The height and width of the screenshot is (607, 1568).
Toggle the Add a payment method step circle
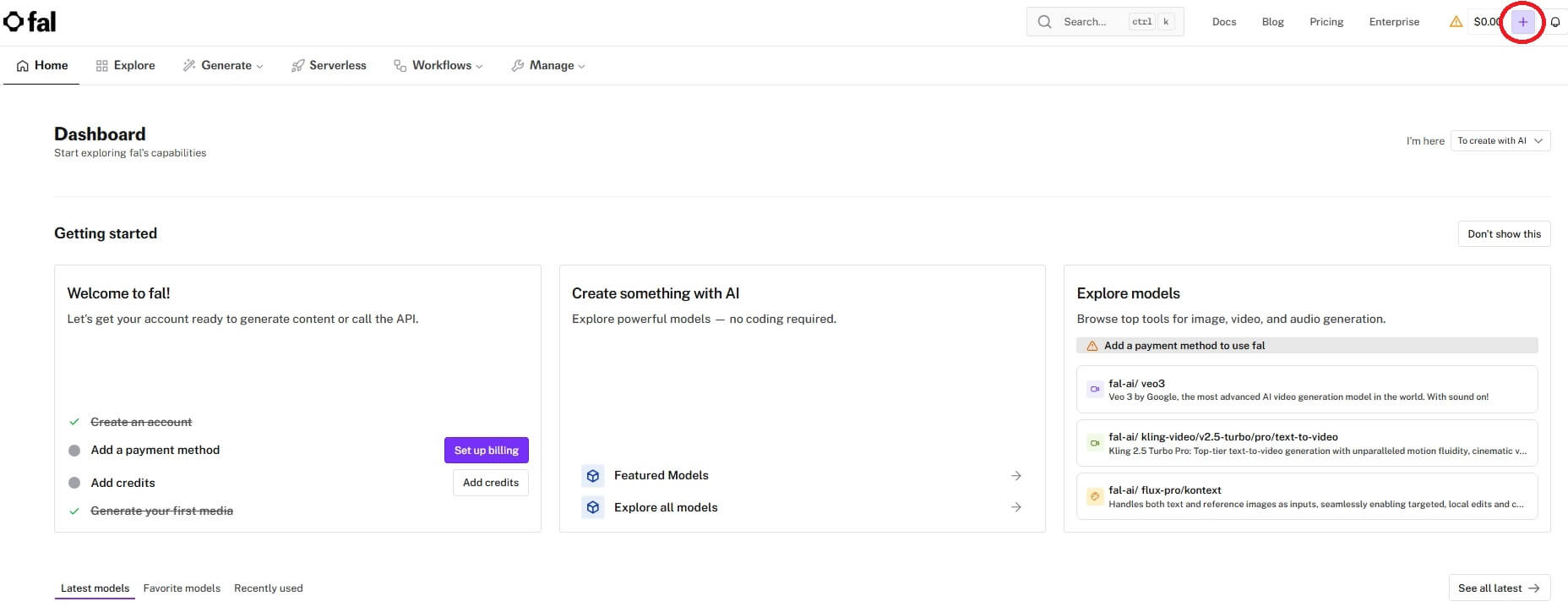tap(74, 451)
